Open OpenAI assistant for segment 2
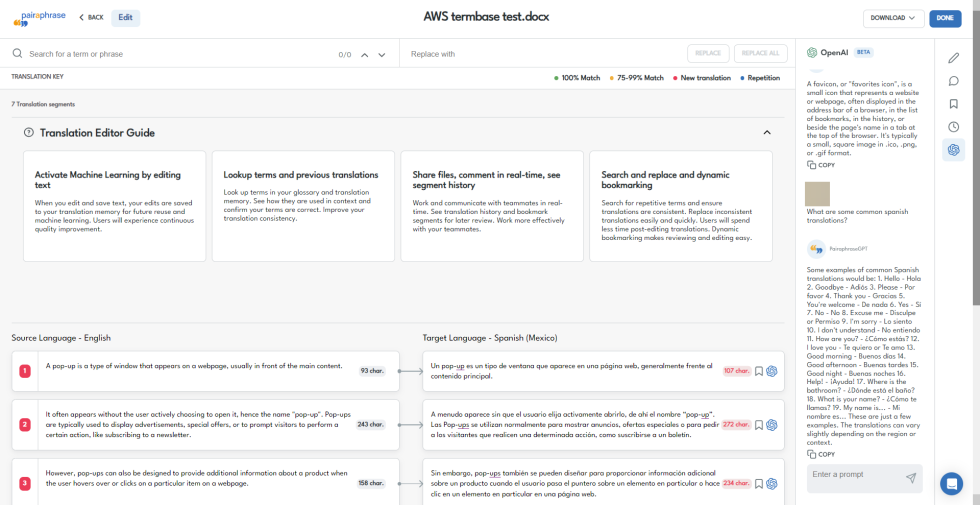The width and height of the screenshot is (980, 505). pos(772,424)
